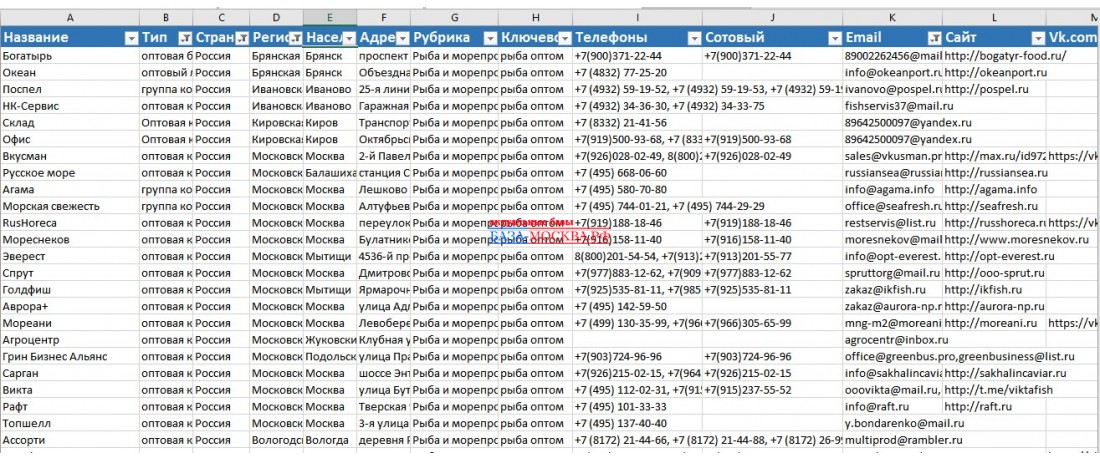This screenshot has width=1100, height=460.
Task: Select the Агроцентр name cell
Action: (x=69, y=340)
